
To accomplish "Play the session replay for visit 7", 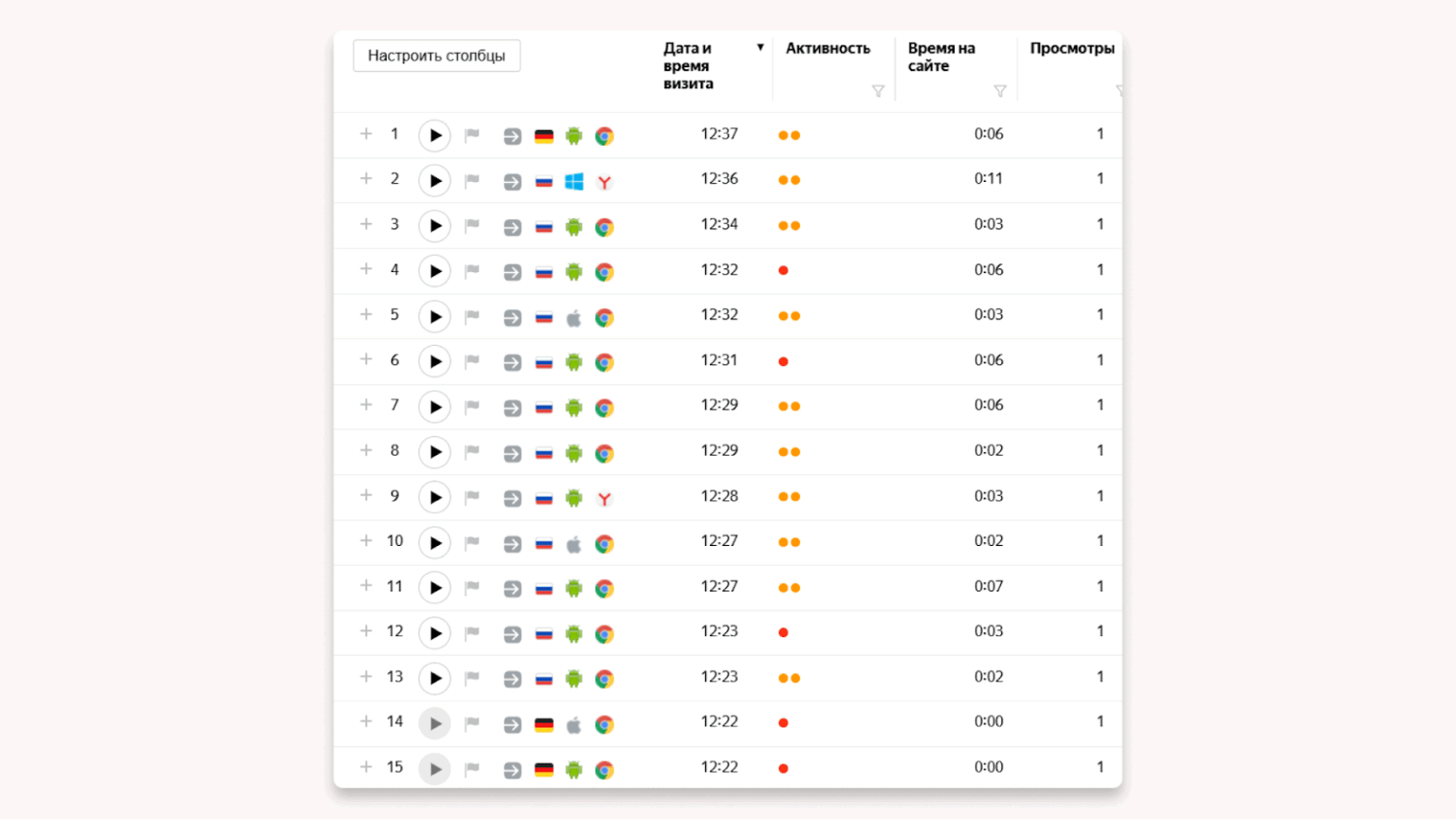I will 434,407.
